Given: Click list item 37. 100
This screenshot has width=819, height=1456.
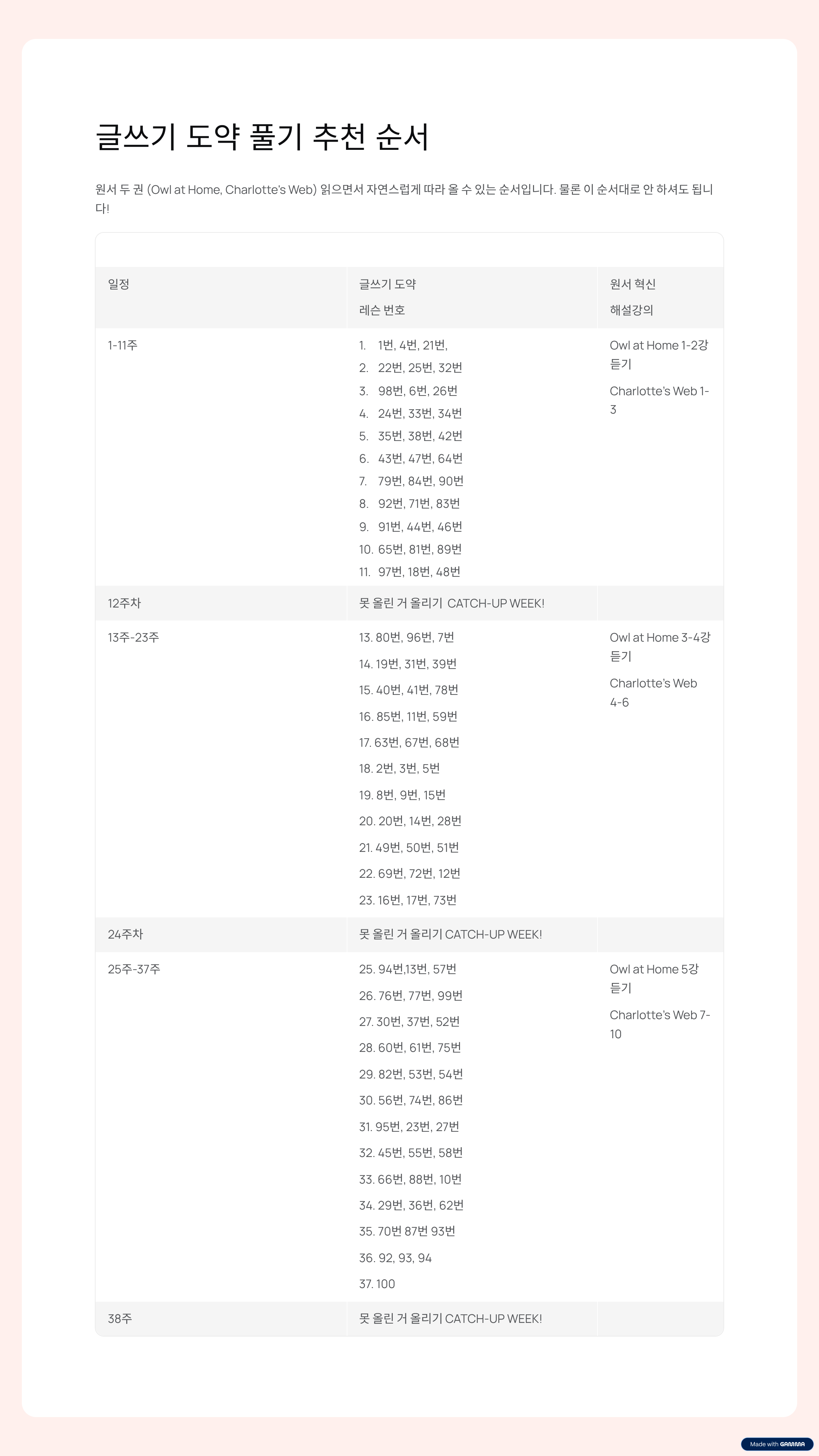Looking at the screenshot, I should (x=377, y=1284).
